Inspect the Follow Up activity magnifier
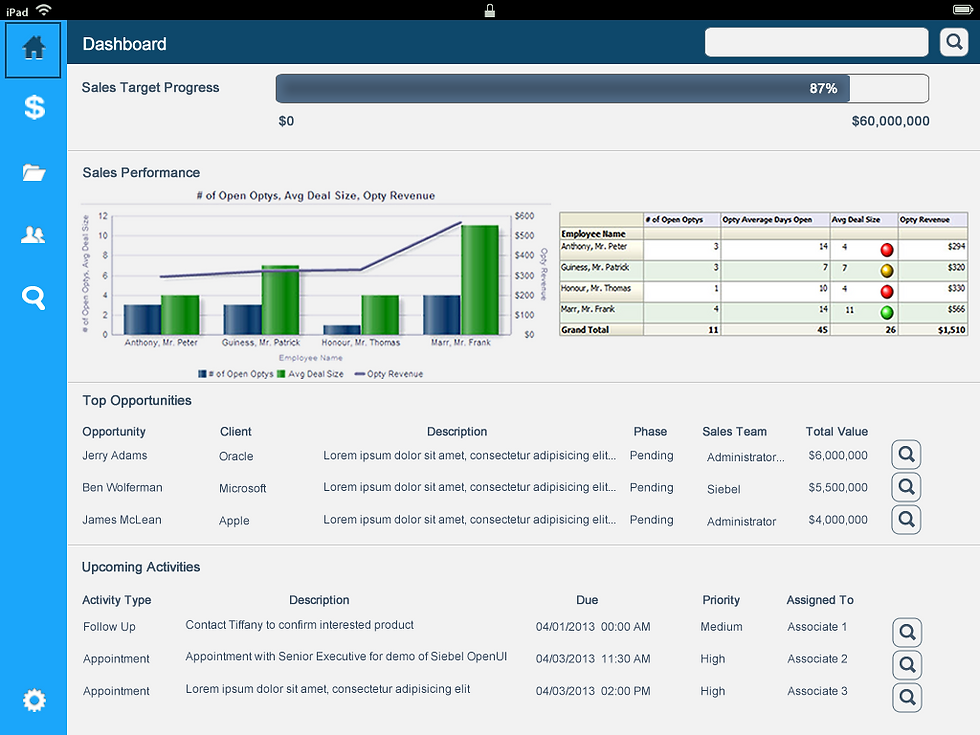Image resolution: width=980 pixels, height=735 pixels. (907, 632)
